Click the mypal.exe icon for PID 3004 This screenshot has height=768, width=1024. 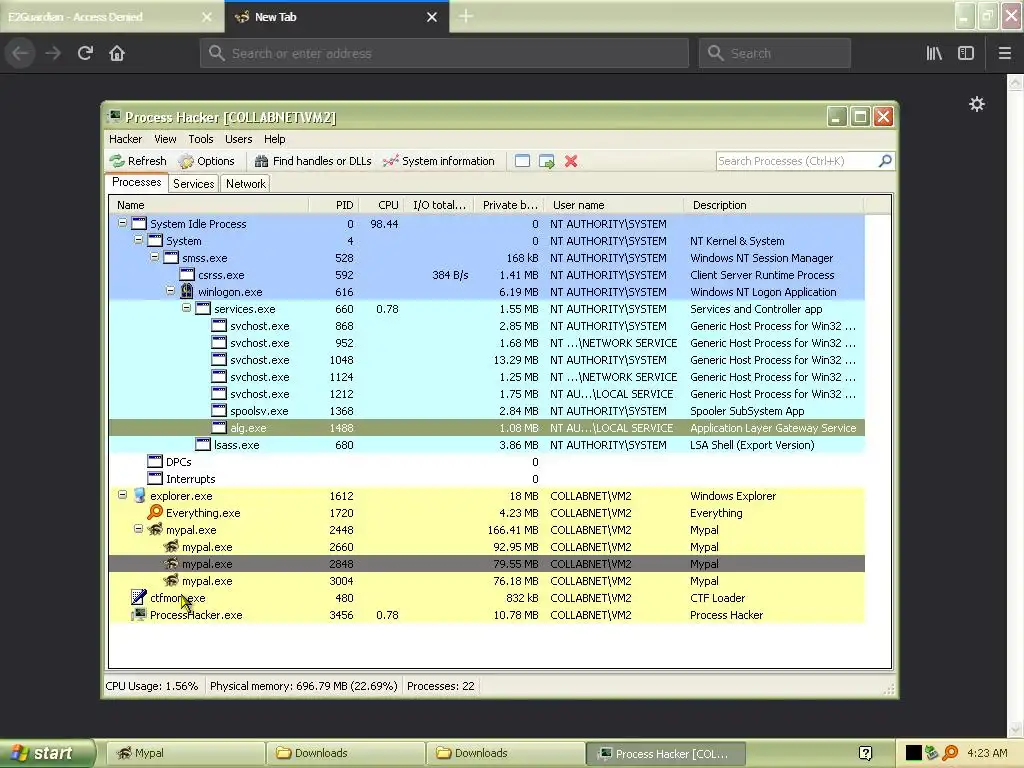171,581
